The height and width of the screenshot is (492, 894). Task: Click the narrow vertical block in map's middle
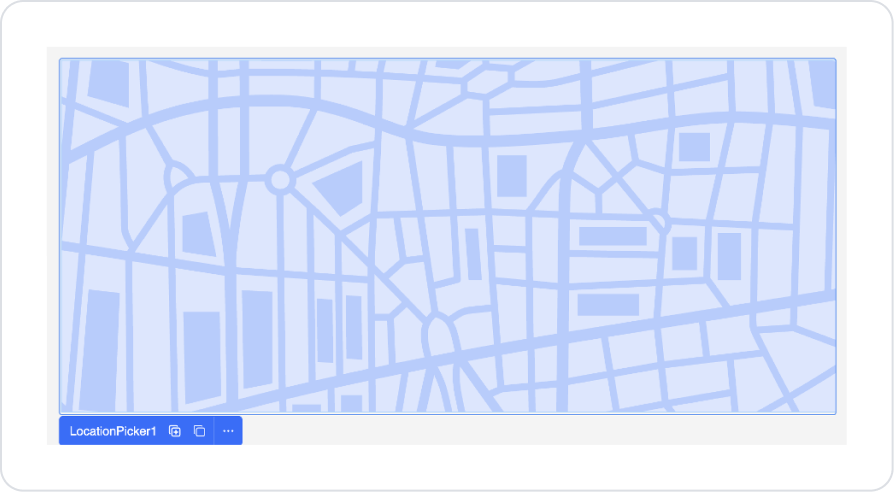coord(473,254)
